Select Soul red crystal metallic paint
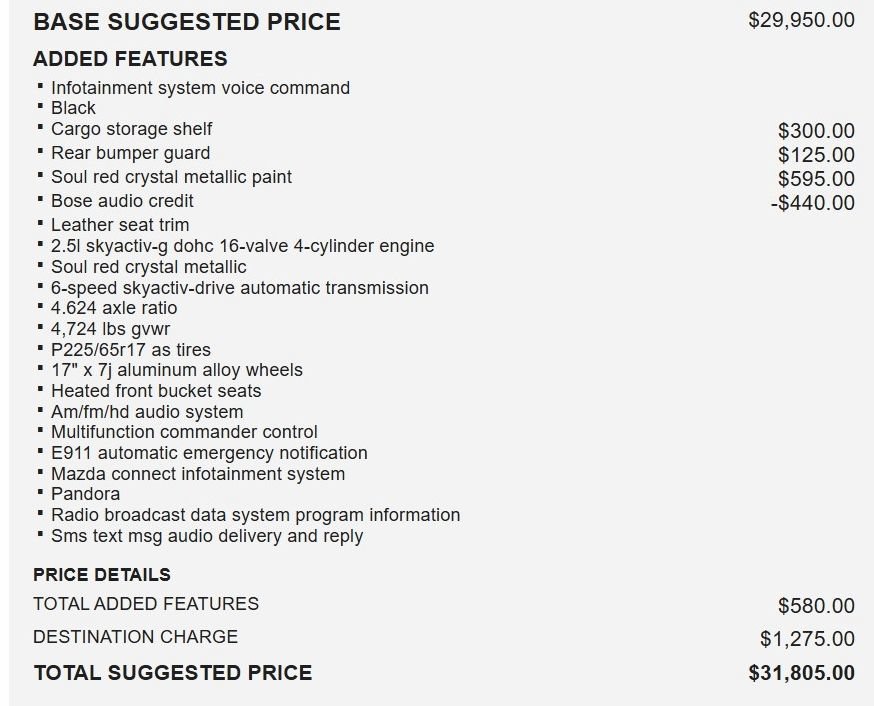The height and width of the screenshot is (706, 874). [171, 177]
